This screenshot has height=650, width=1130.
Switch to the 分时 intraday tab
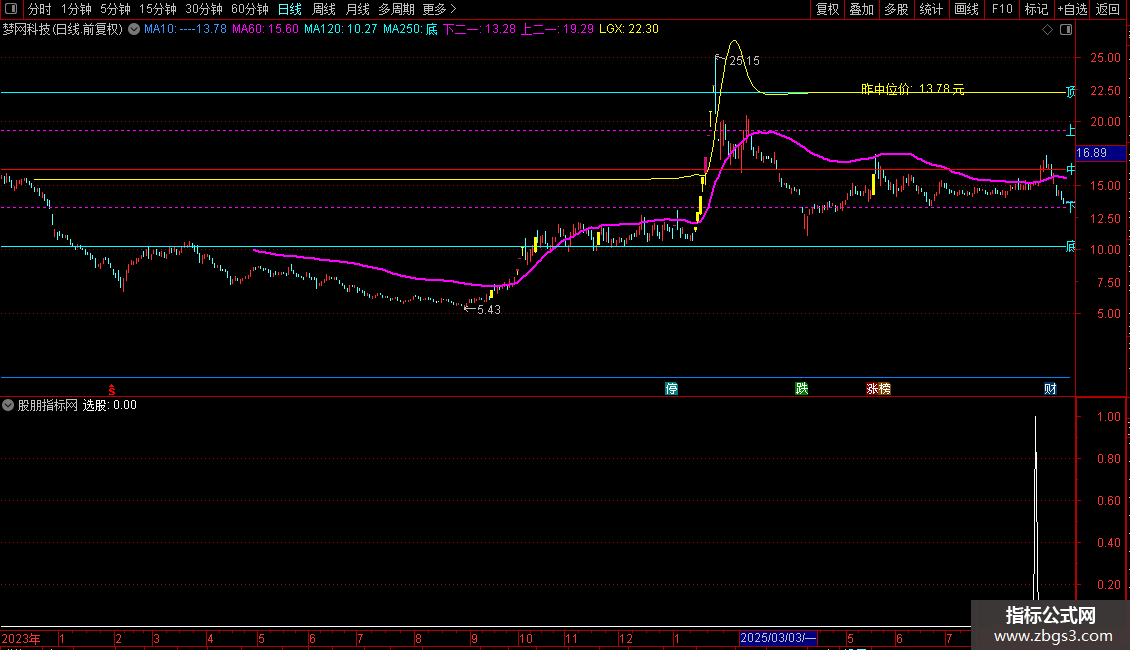click(x=40, y=9)
